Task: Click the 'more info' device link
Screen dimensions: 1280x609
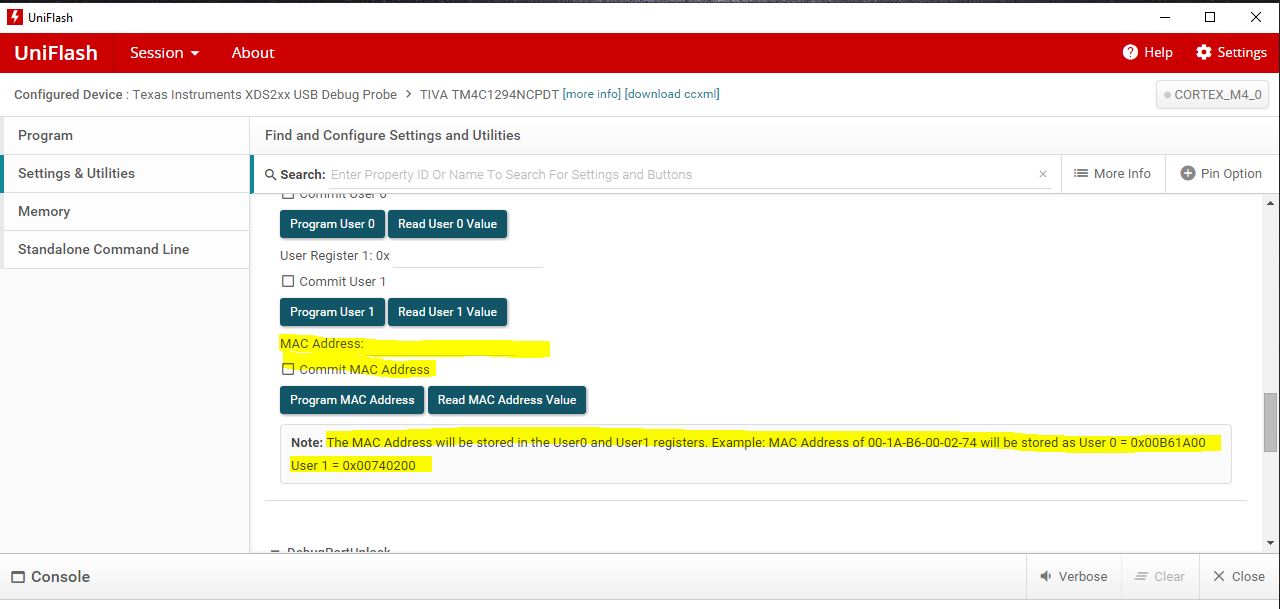Action: (592, 94)
